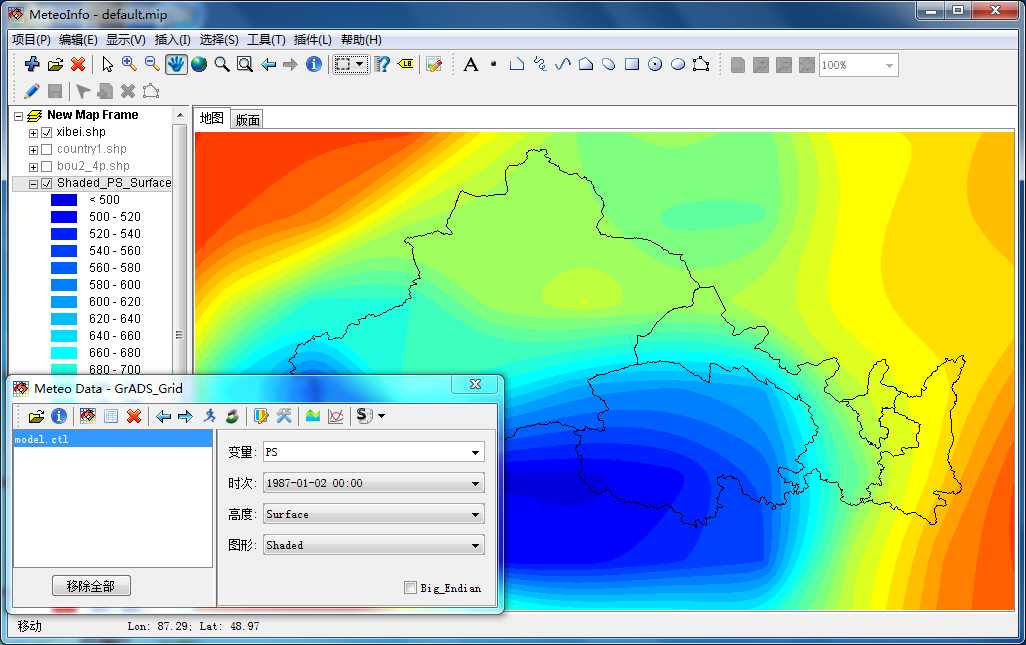Click the Open Project folder icon in main toolbar
Viewport: 1026px width, 645px height.
55,64
